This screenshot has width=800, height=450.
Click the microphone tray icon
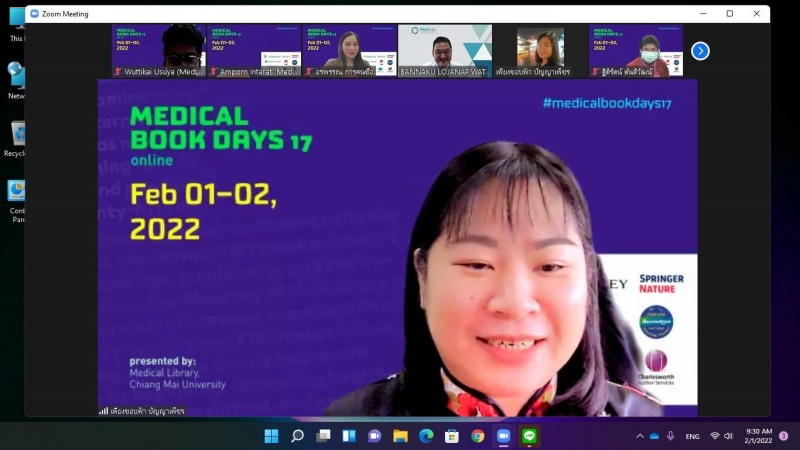(670, 436)
